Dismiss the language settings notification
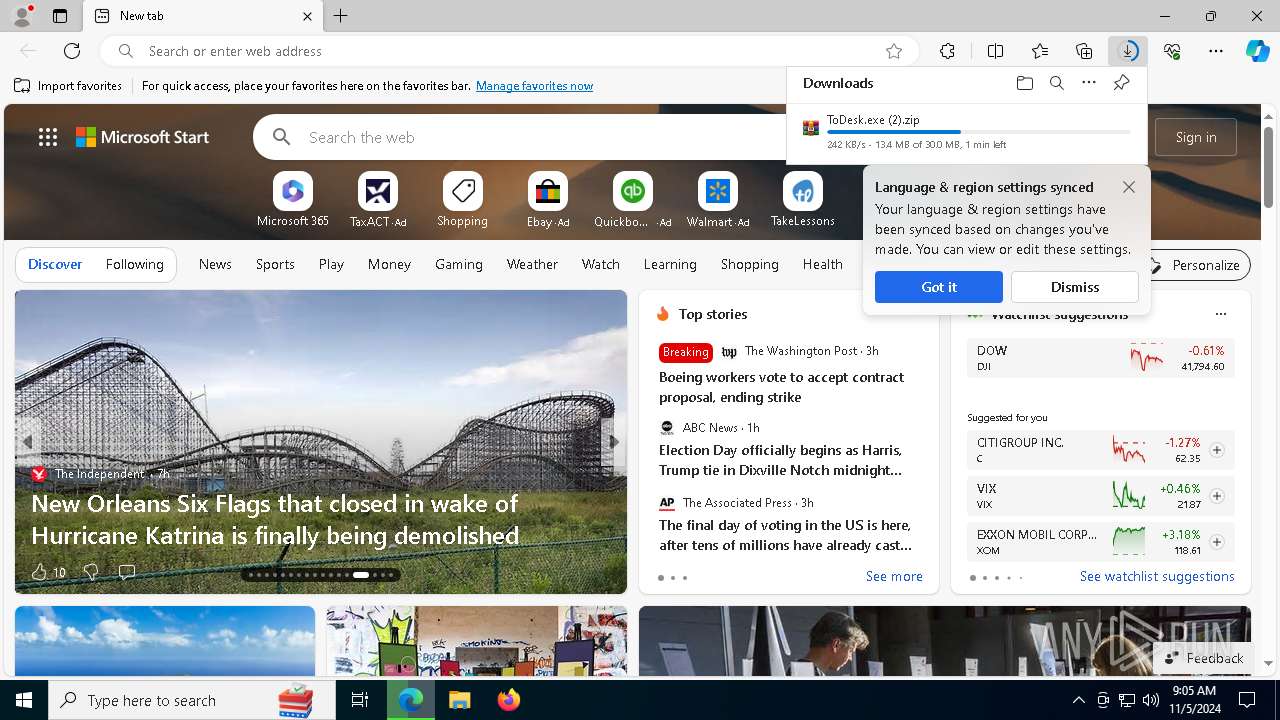Screen dimensions: 1280x720 pyautogui.click(x=1075, y=287)
